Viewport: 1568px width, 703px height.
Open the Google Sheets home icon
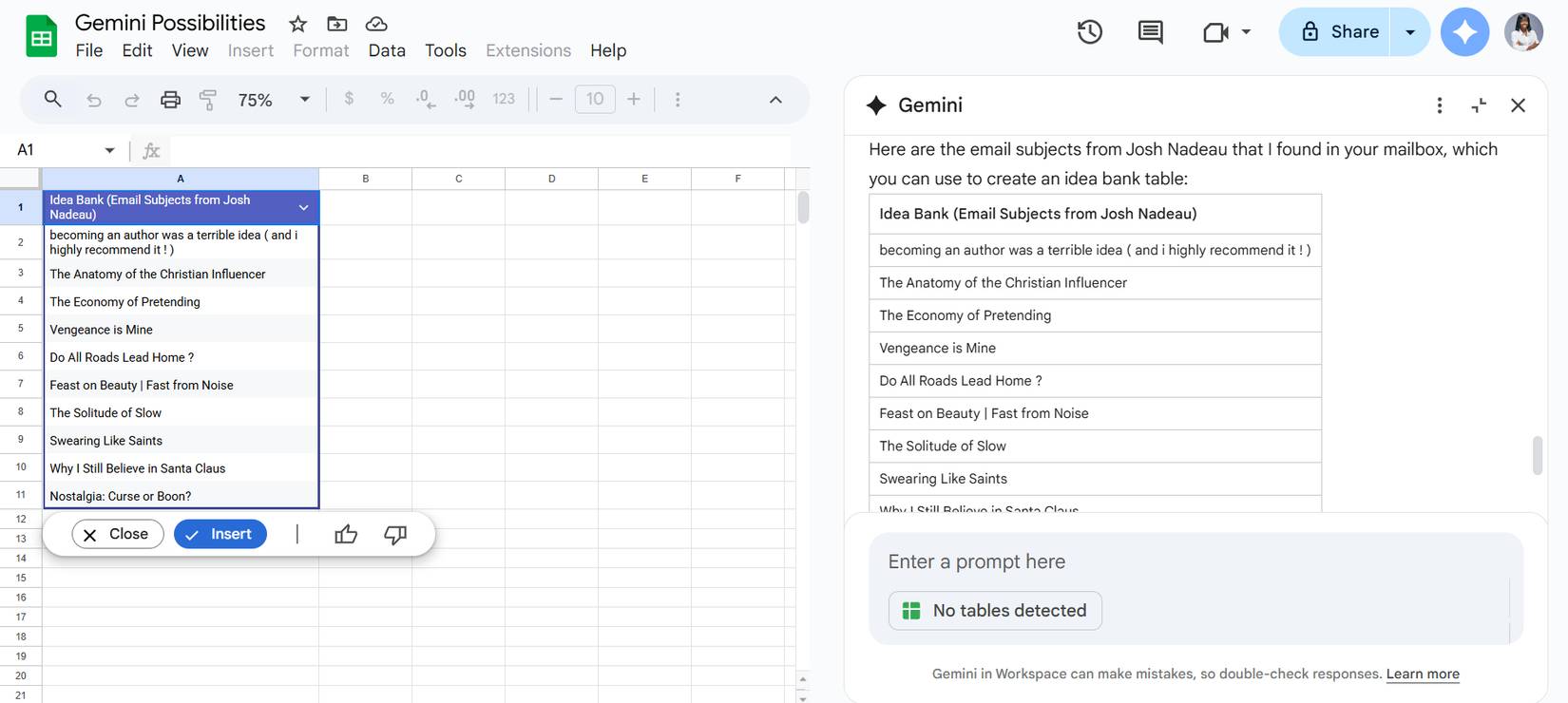tap(41, 37)
